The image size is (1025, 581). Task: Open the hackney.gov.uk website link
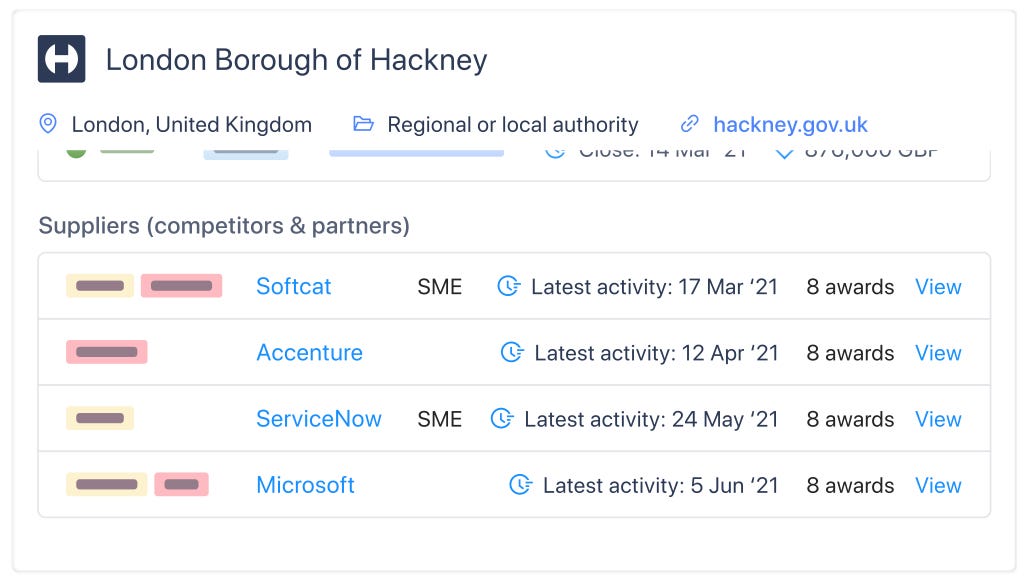pos(790,124)
